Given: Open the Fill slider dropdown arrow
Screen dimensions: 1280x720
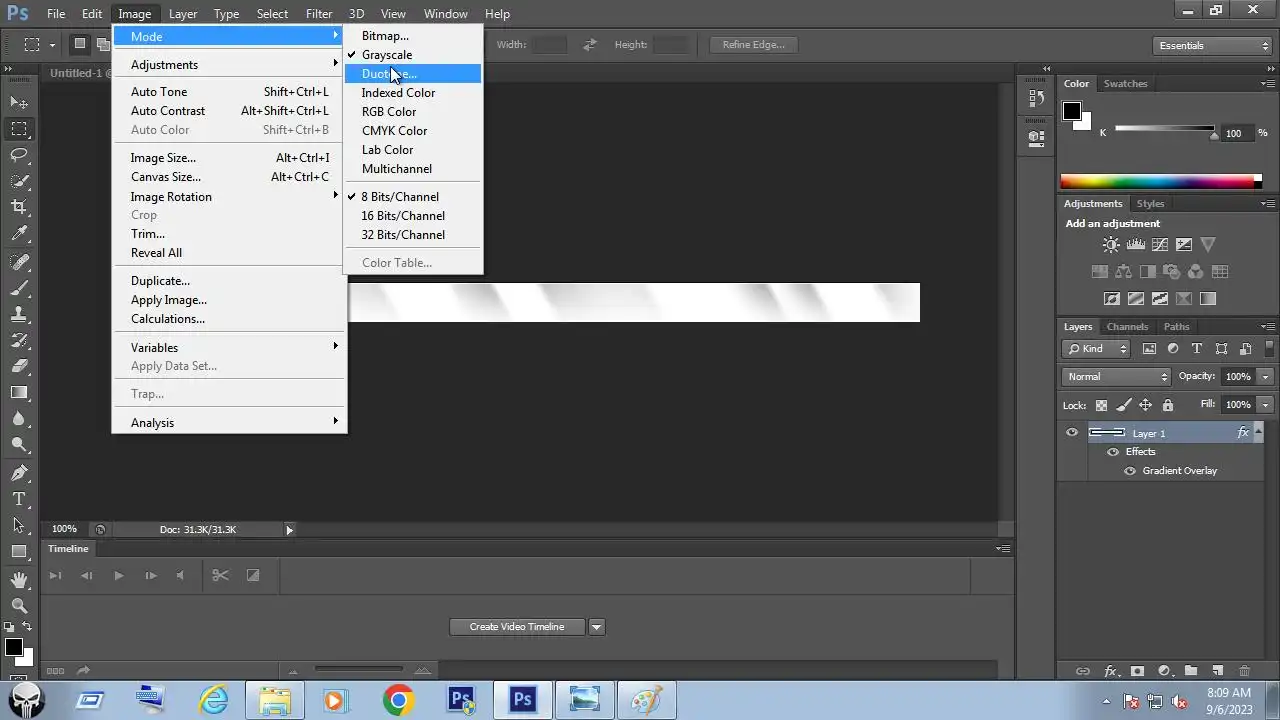Looking at the screenshot, I should coord(1265,405).
